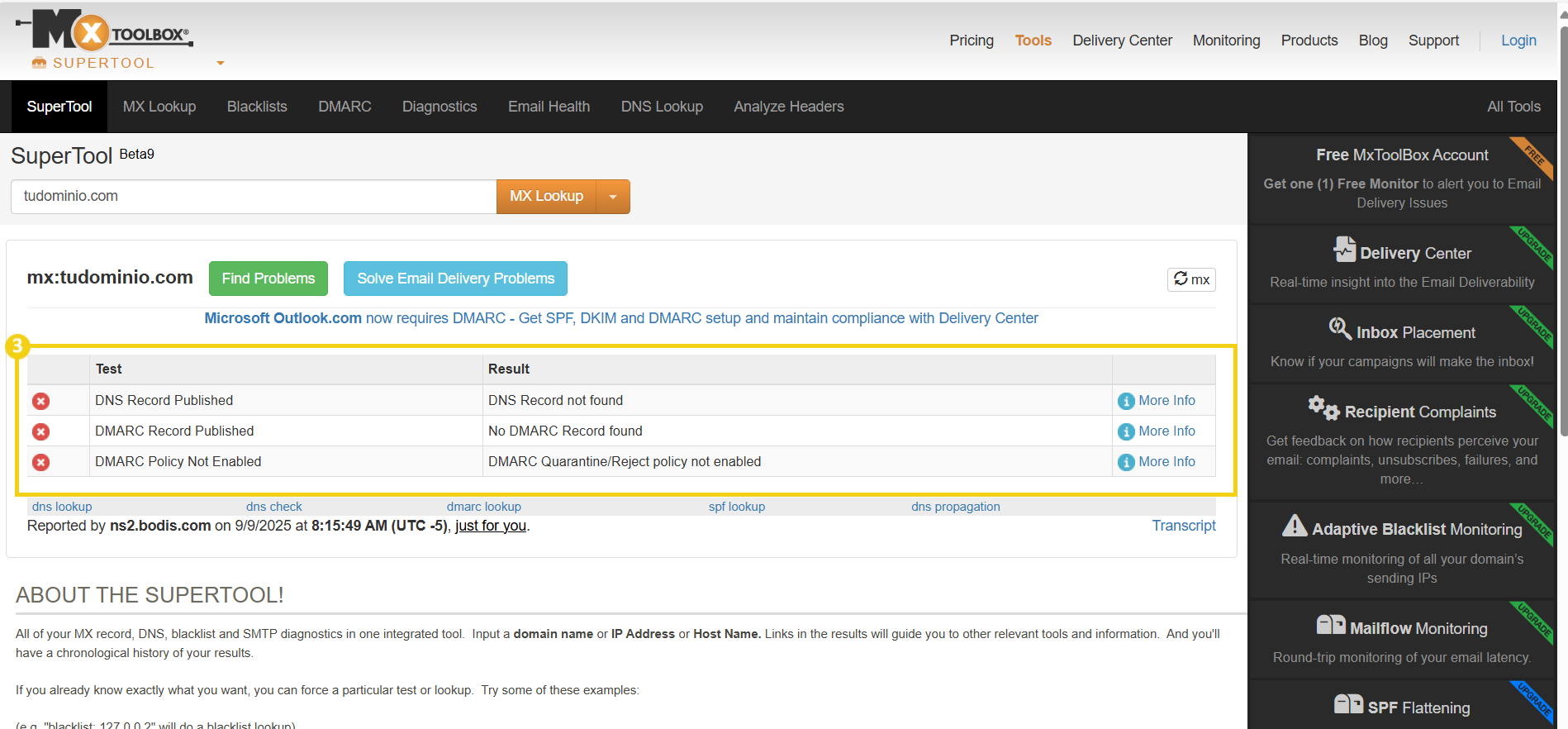Switch to the Blacklists tab
The image size is (1568, 729).
257,107
